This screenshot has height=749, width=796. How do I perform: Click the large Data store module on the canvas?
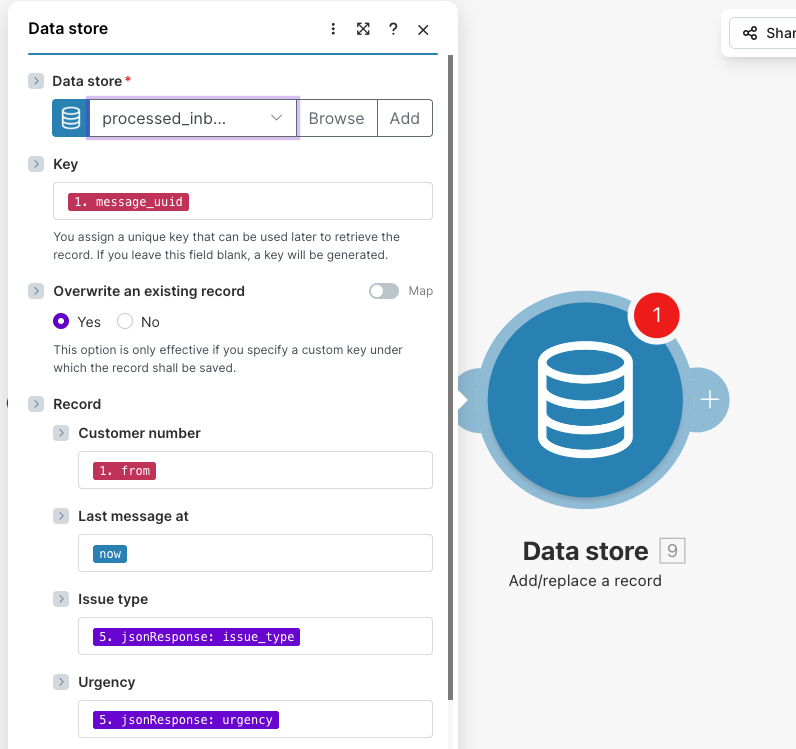[585, 400]
